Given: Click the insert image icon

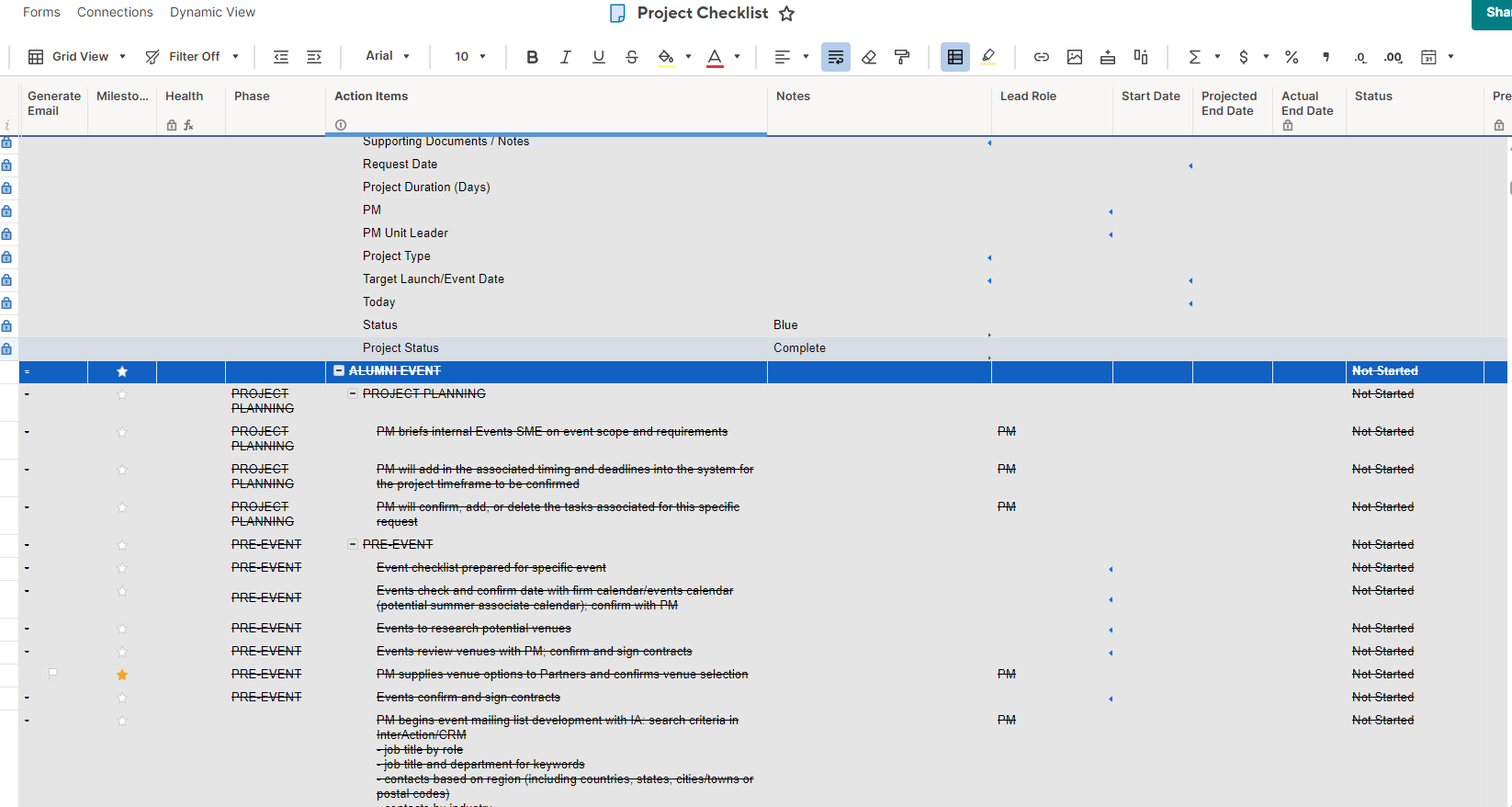Looking at the screenshot, I should [1075, 57].
